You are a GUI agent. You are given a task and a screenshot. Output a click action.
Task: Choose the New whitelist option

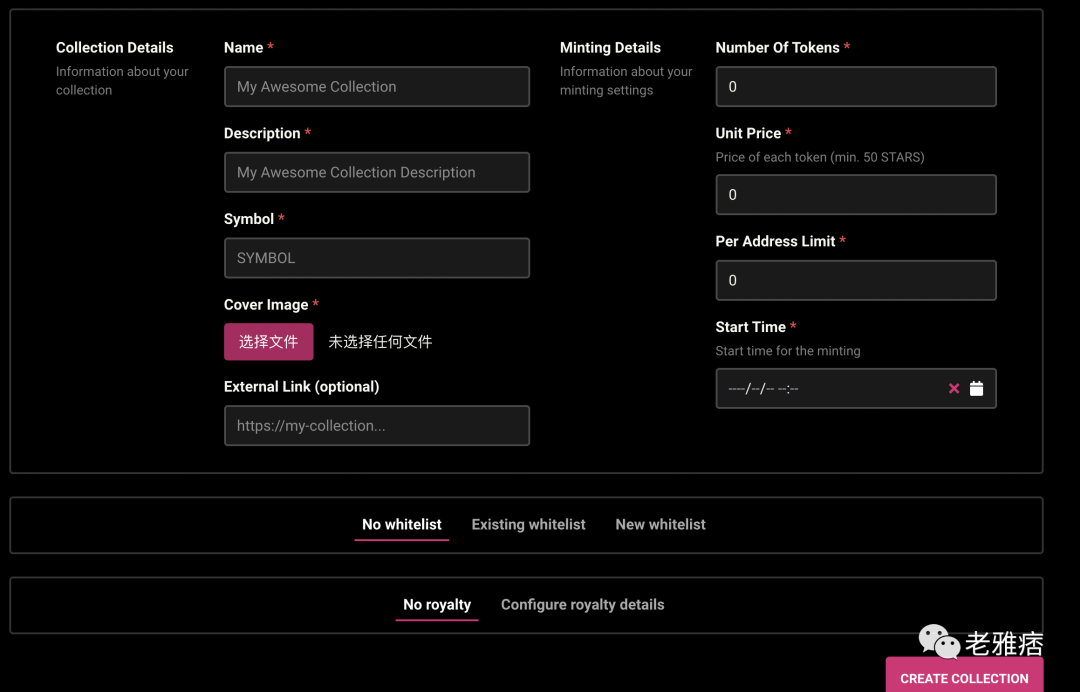[x=660, y=524]
